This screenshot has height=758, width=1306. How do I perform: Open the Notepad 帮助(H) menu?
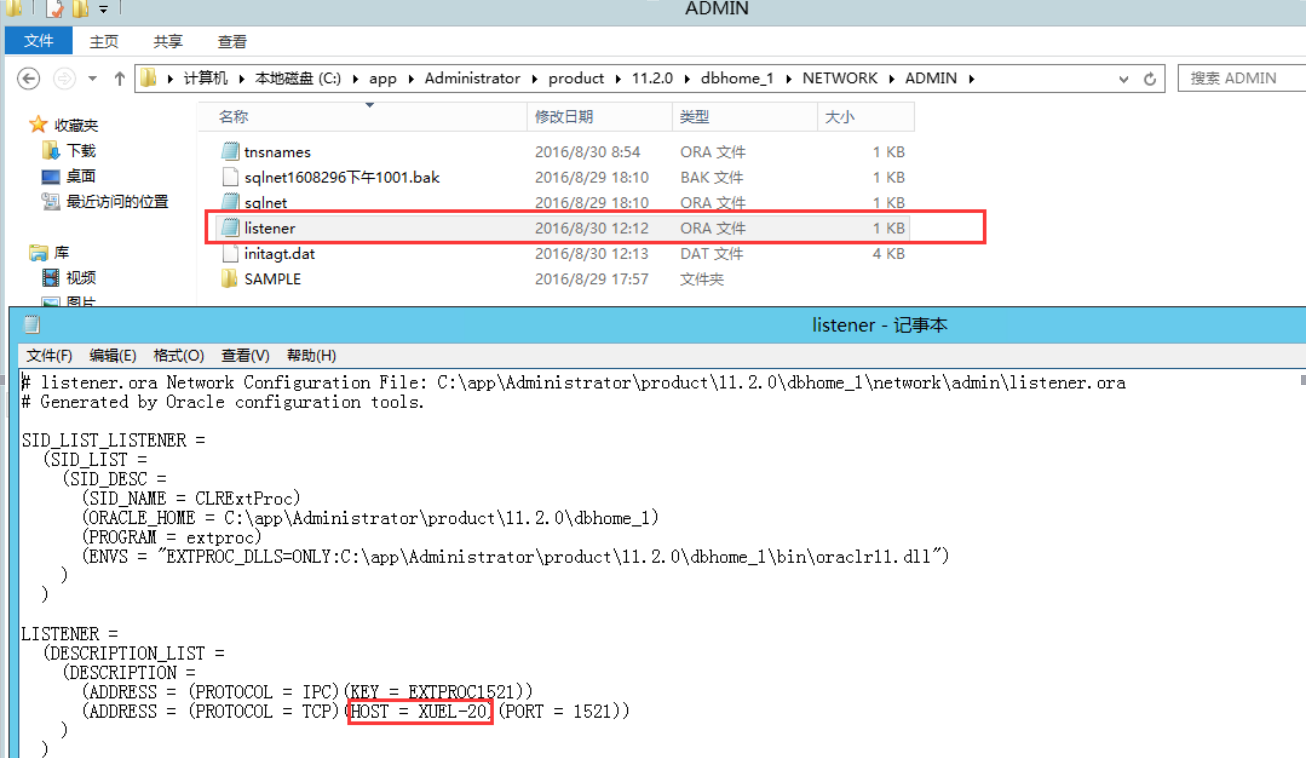point(311,355)
